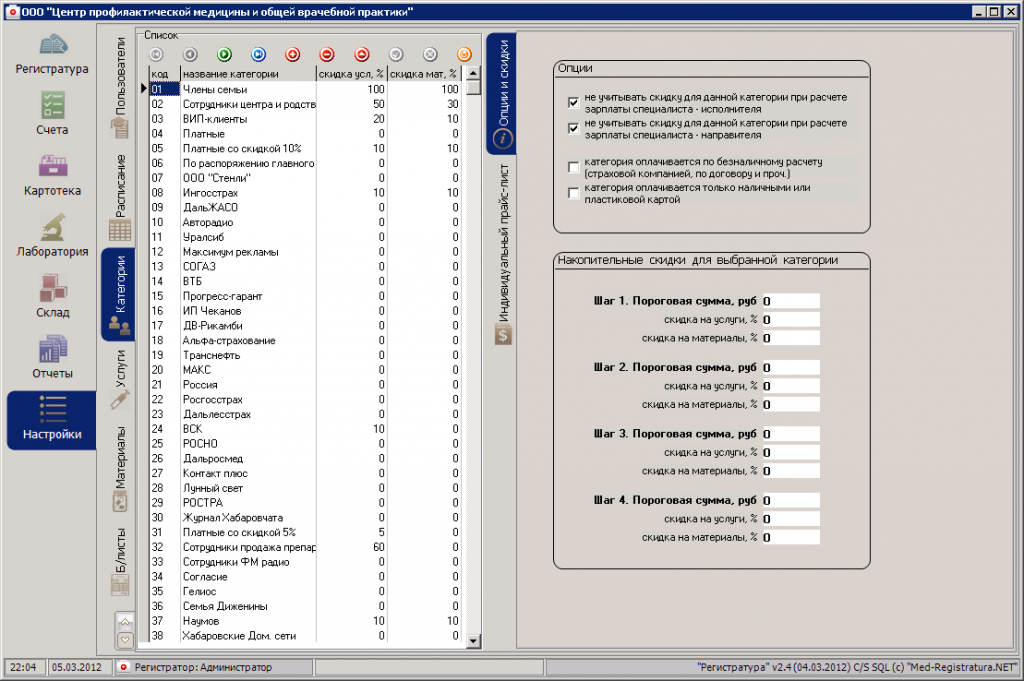The image size is (1024, 681).
Task: Click the green next record button
Action: tap(224, 54)
